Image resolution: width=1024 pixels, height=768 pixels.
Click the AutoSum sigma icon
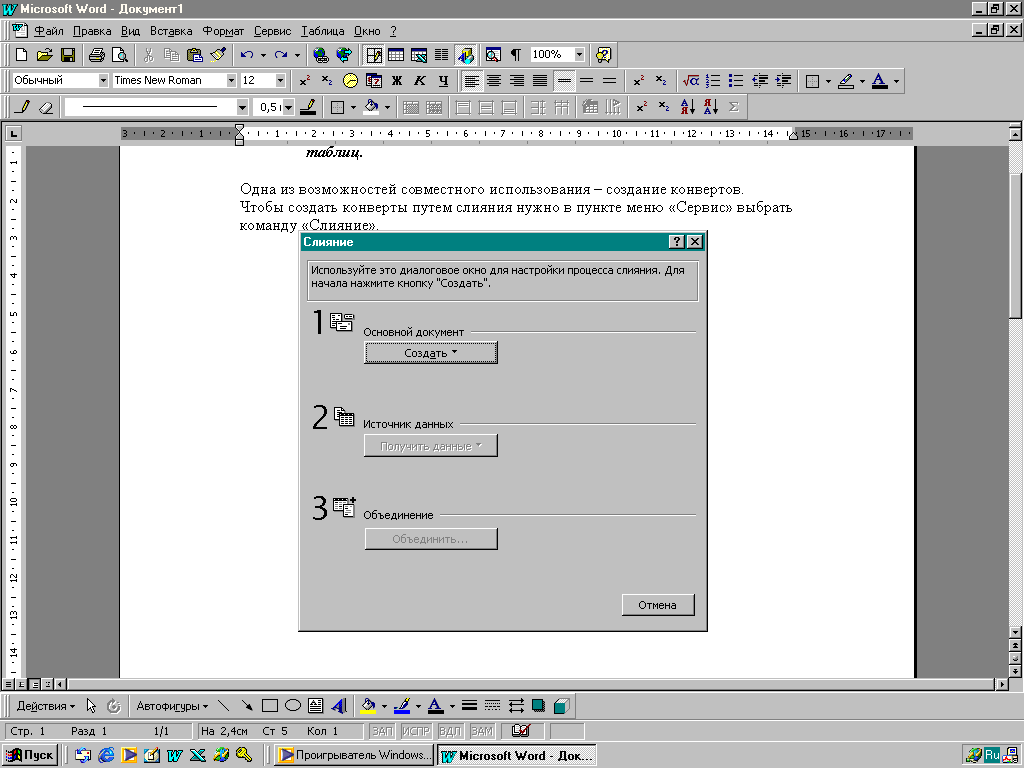[733, 106]
